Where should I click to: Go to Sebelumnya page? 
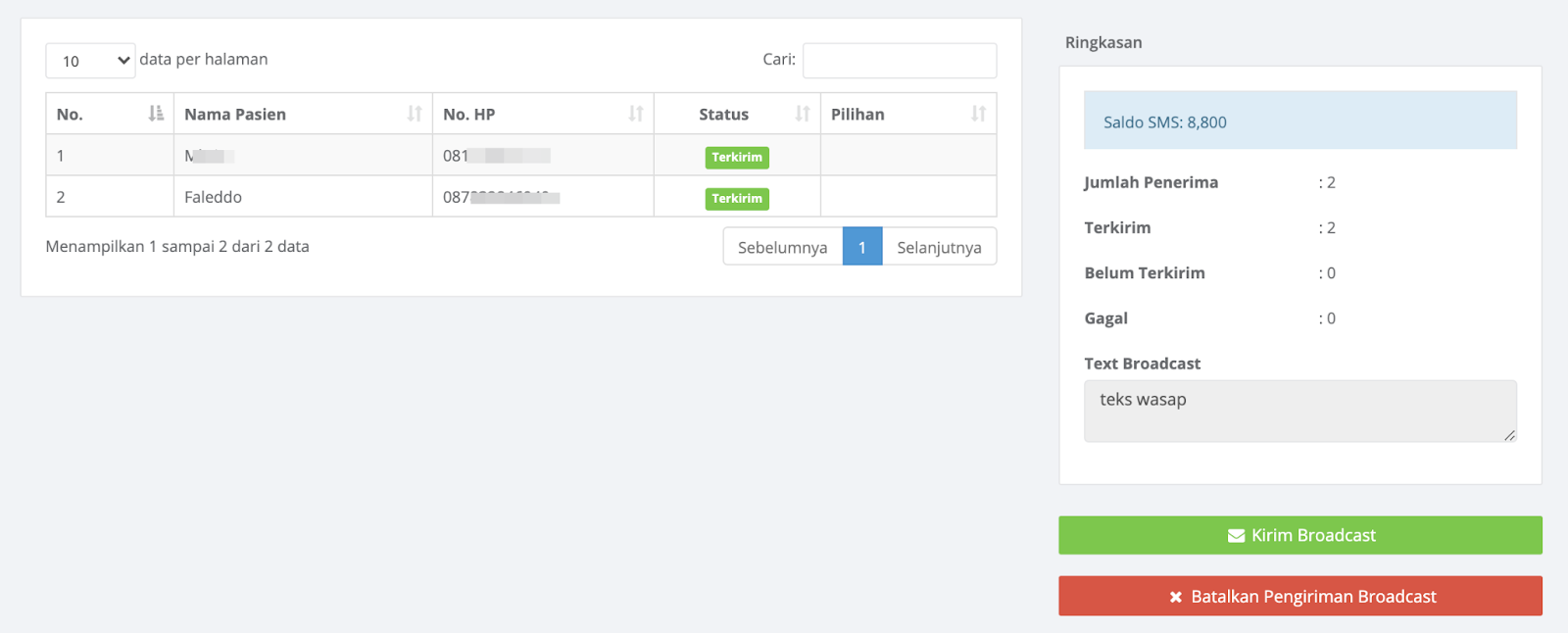783,247
